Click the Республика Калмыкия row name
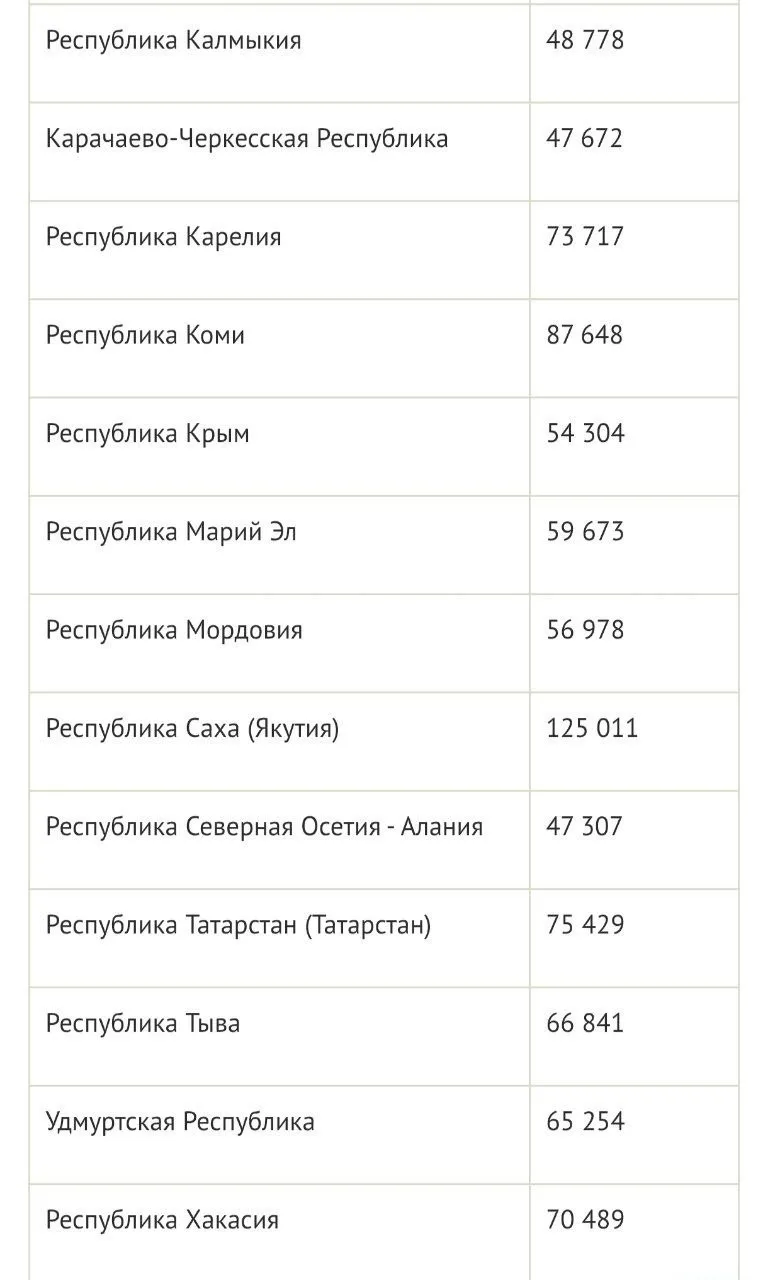Viewport: 768px width, 1280px height. click(173, 40)
